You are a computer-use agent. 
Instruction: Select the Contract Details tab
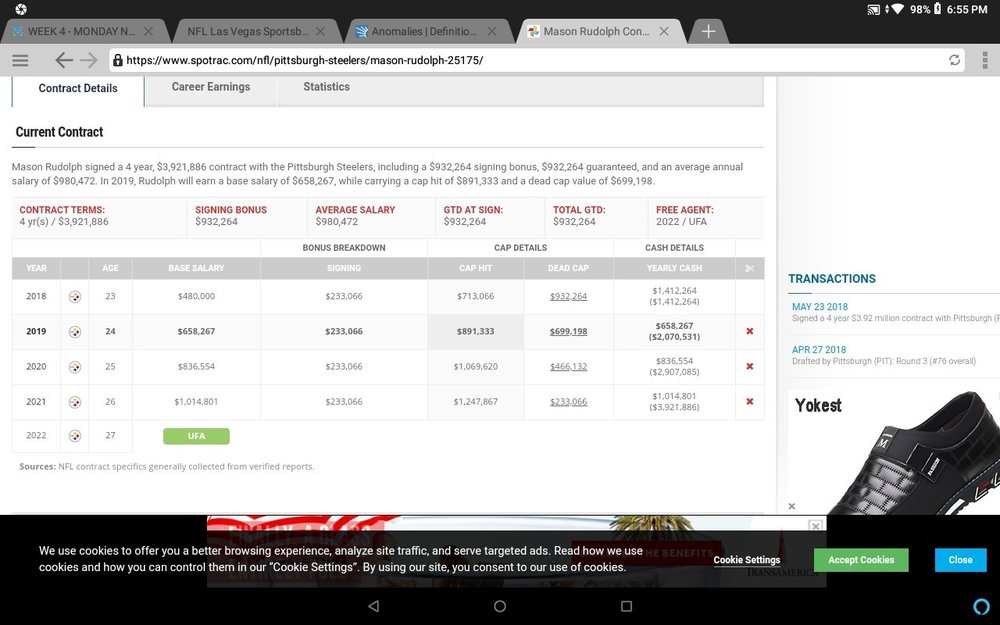[78, 89]
